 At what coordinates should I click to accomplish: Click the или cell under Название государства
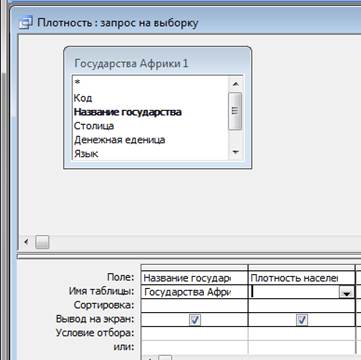(194, 347)
